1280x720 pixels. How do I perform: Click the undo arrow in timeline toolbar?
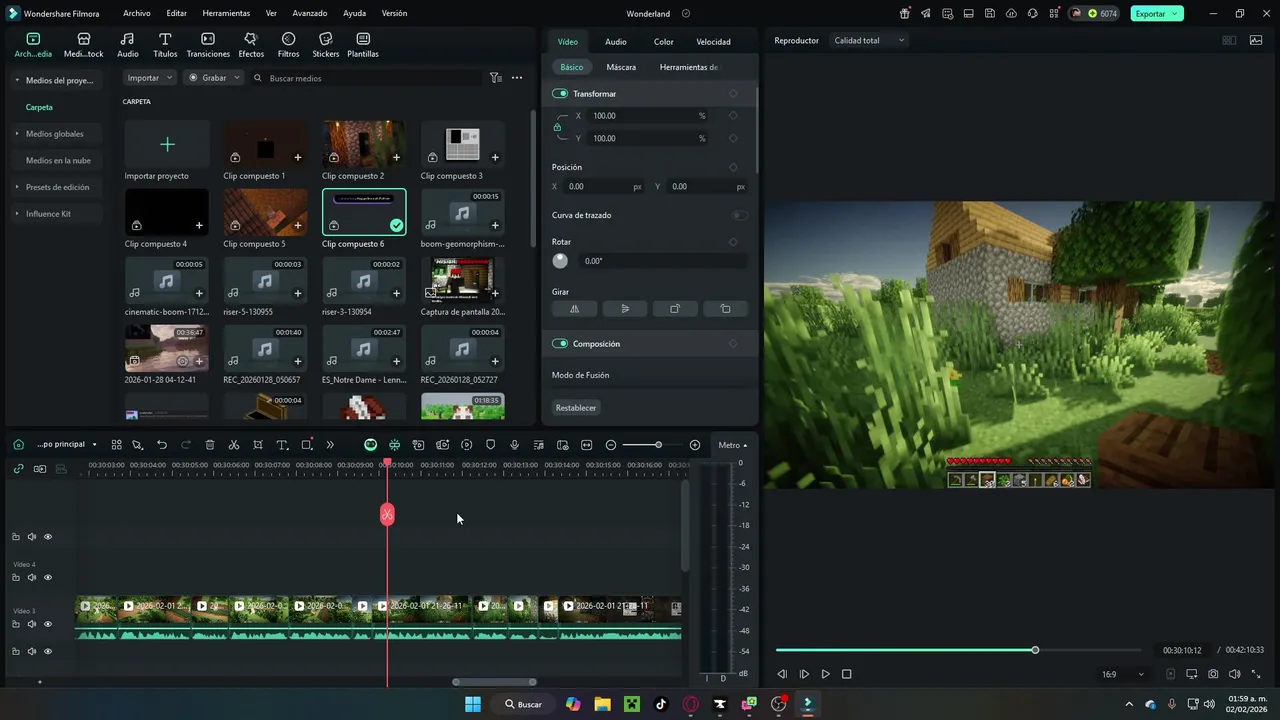(x=162, y=445)
